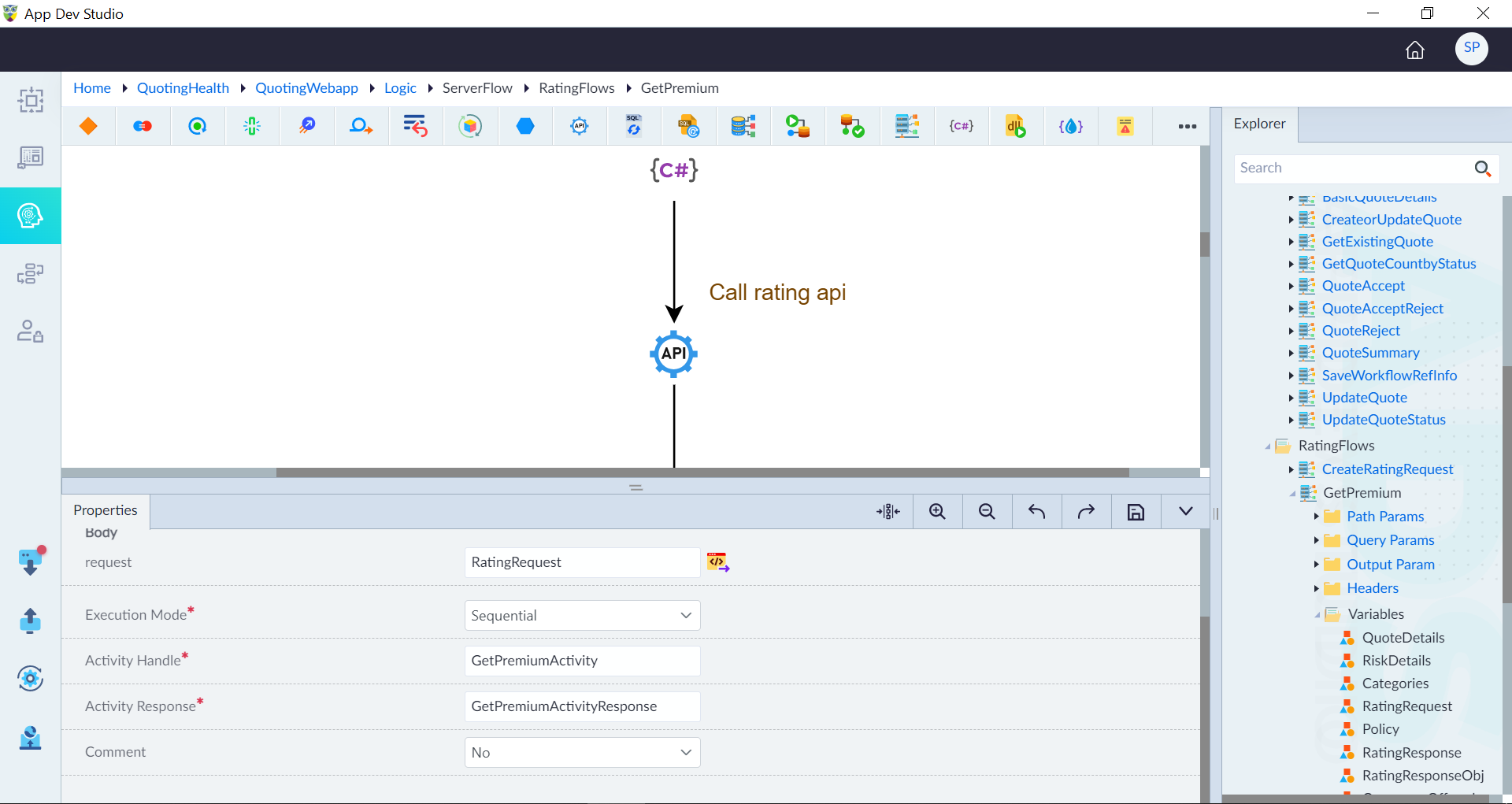Select the blue hexagon tool

tap(525, 126)
